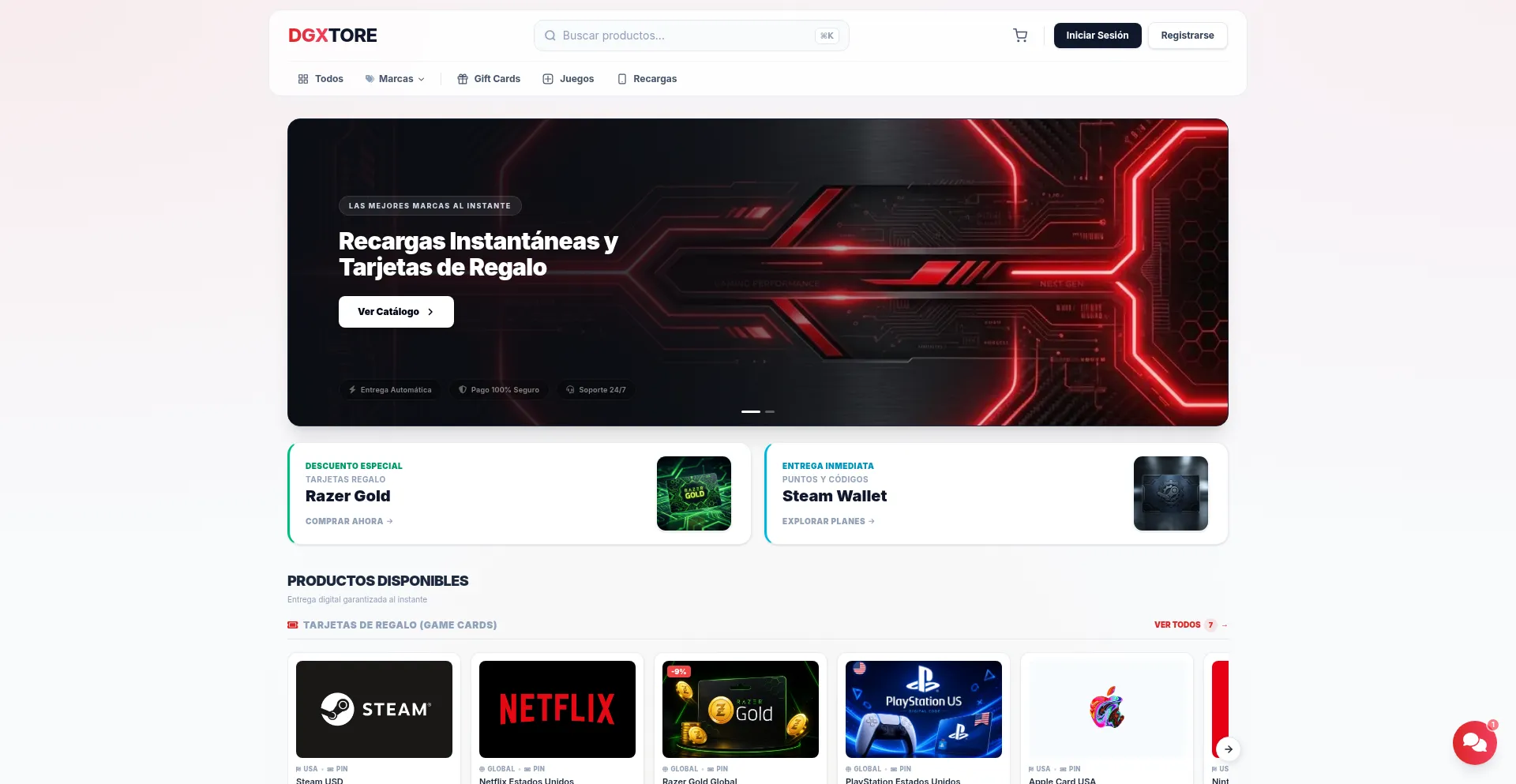Click the Gift Cards gift icon

click(463, 79)
